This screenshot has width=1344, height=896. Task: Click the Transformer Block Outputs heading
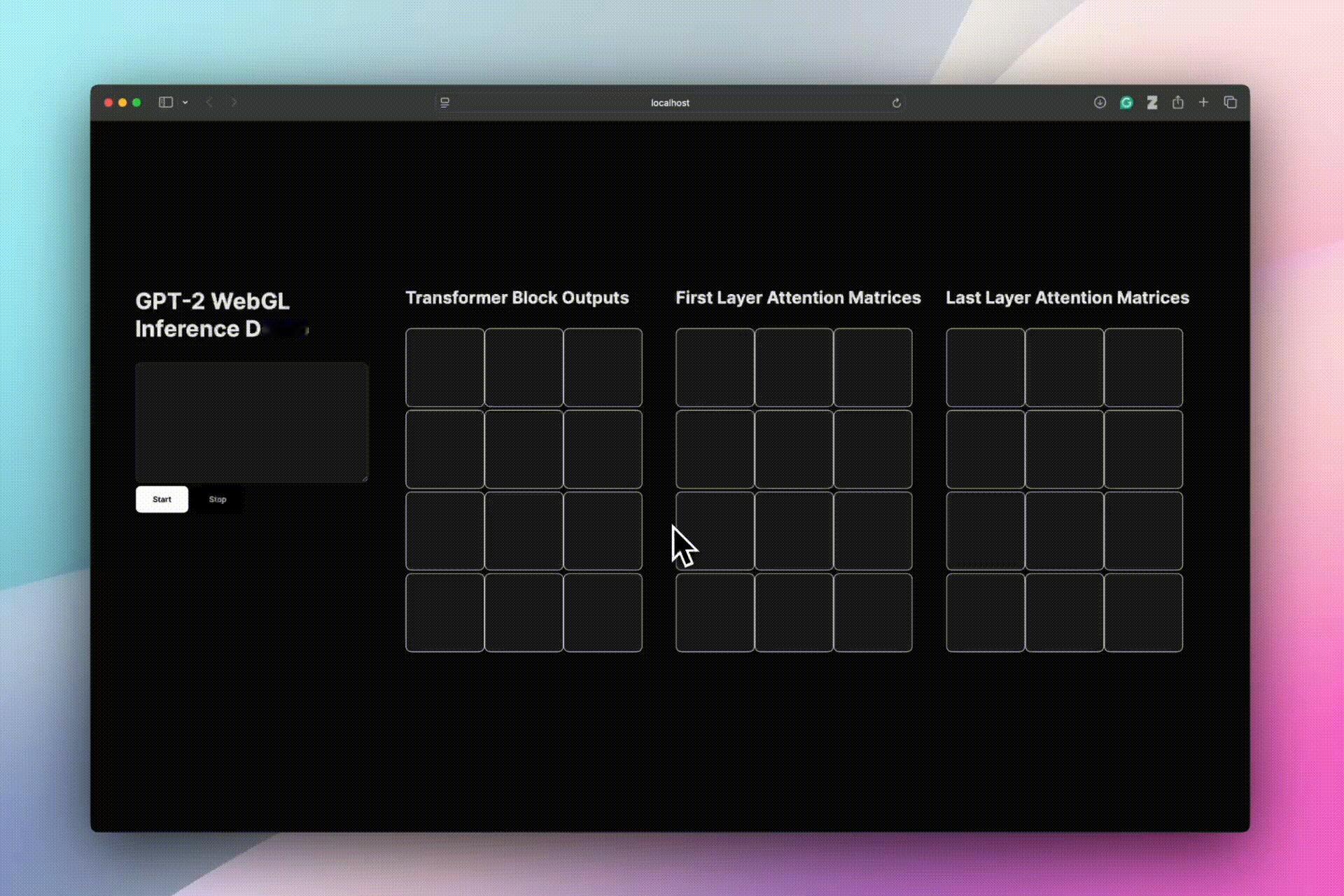(x=517, y=297)
